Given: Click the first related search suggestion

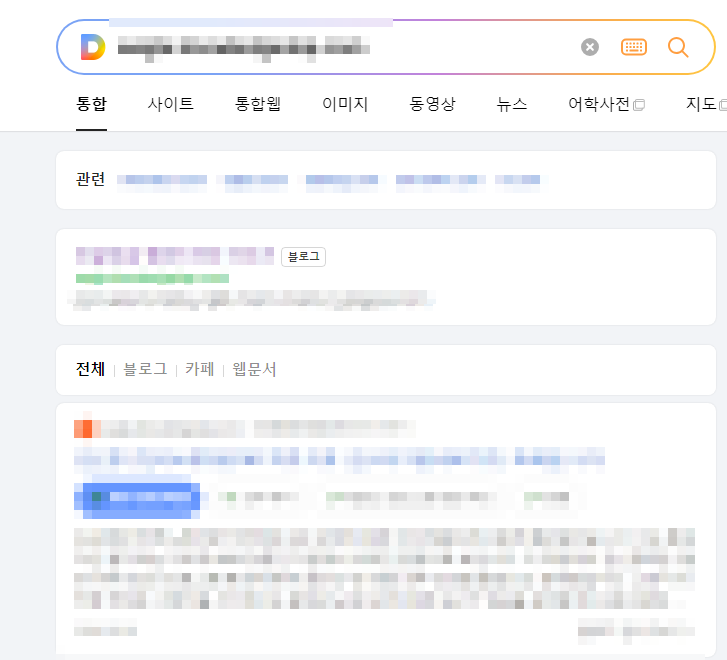Looking at the screenshot, I should (162, 180).
